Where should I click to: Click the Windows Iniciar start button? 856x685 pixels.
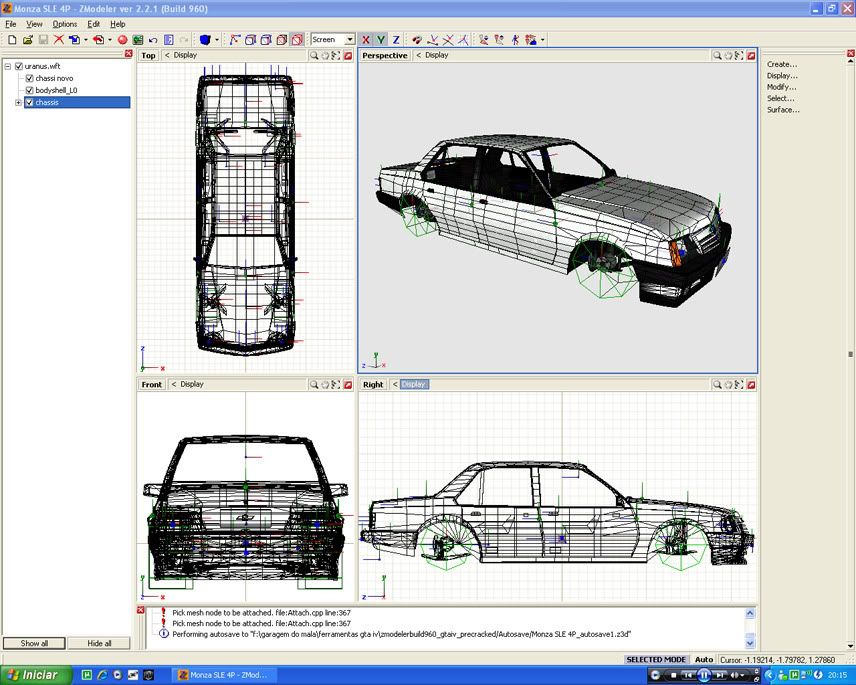[33, 675]
